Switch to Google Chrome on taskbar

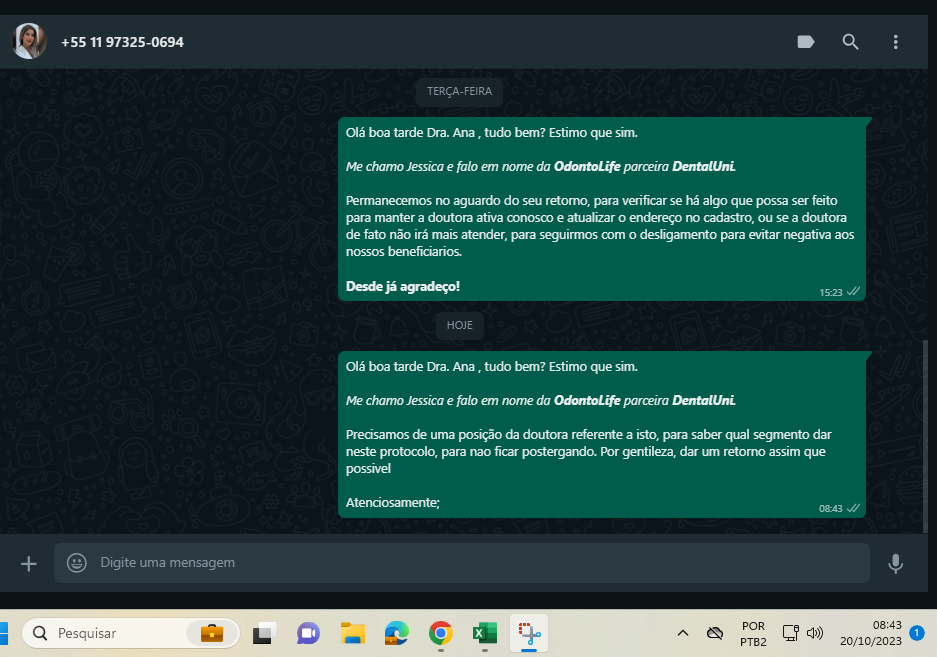pos(440,633)
